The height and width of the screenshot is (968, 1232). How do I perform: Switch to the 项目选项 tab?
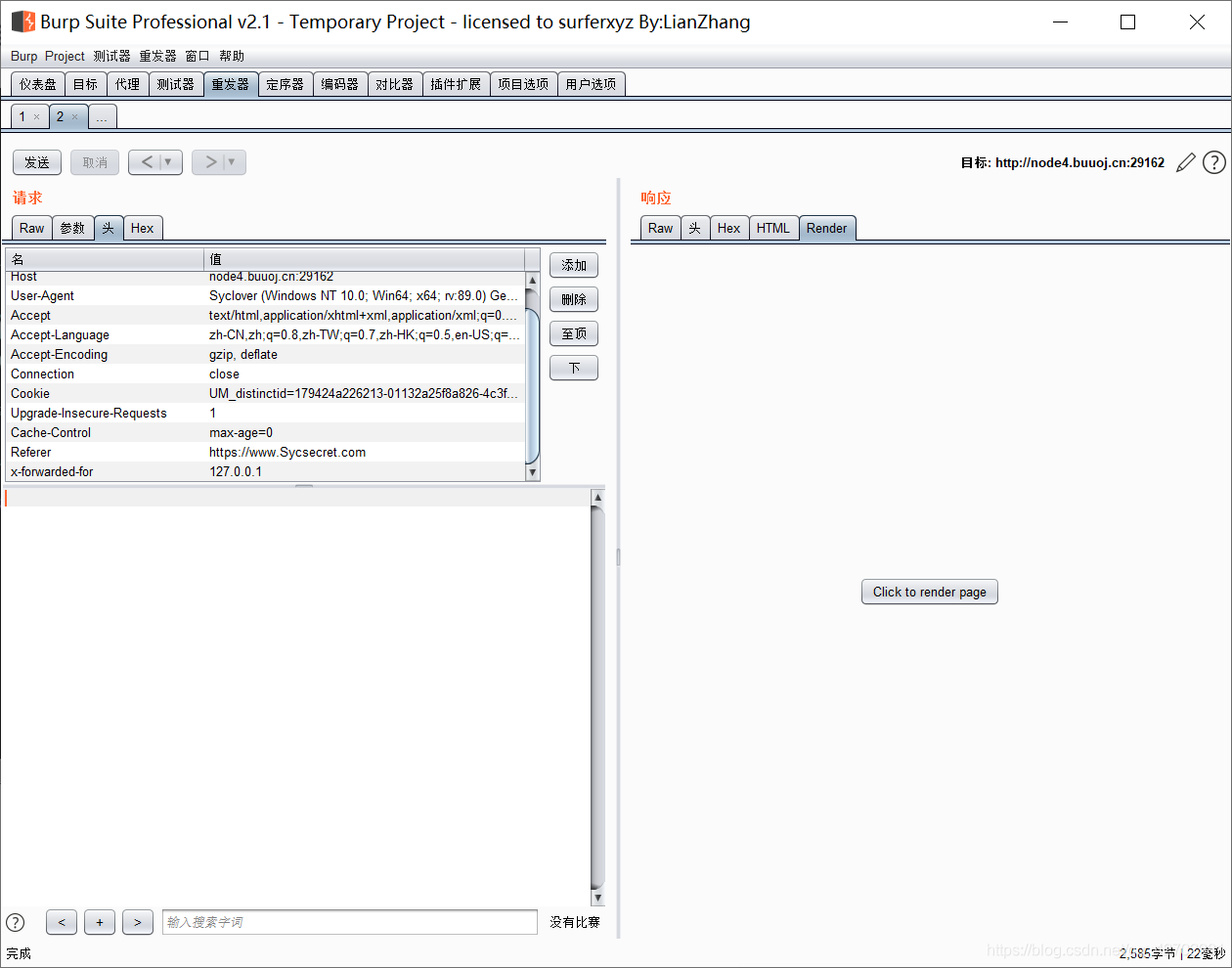click(x=523, y=84)
